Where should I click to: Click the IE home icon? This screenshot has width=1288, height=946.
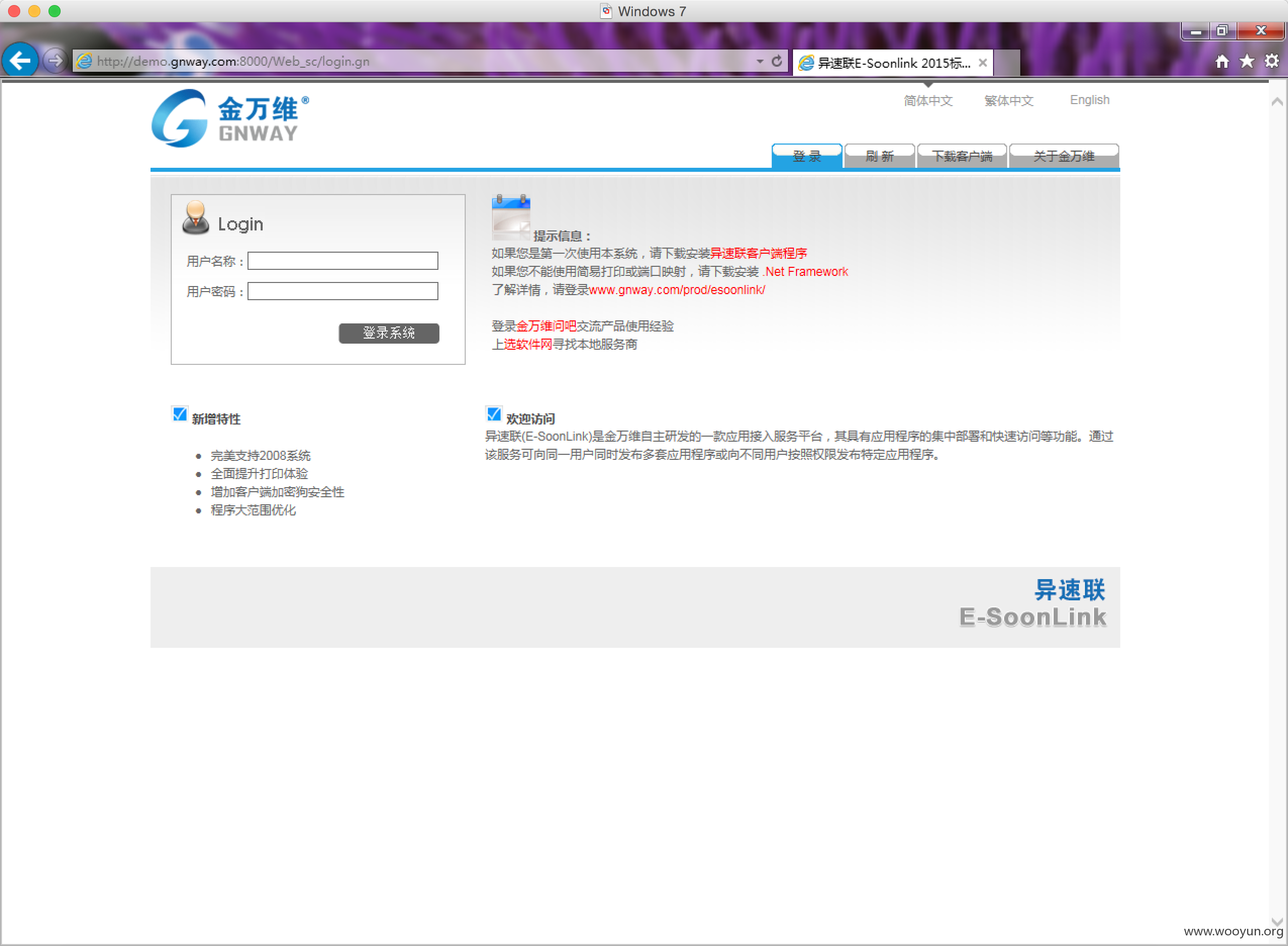[1222, 61]
